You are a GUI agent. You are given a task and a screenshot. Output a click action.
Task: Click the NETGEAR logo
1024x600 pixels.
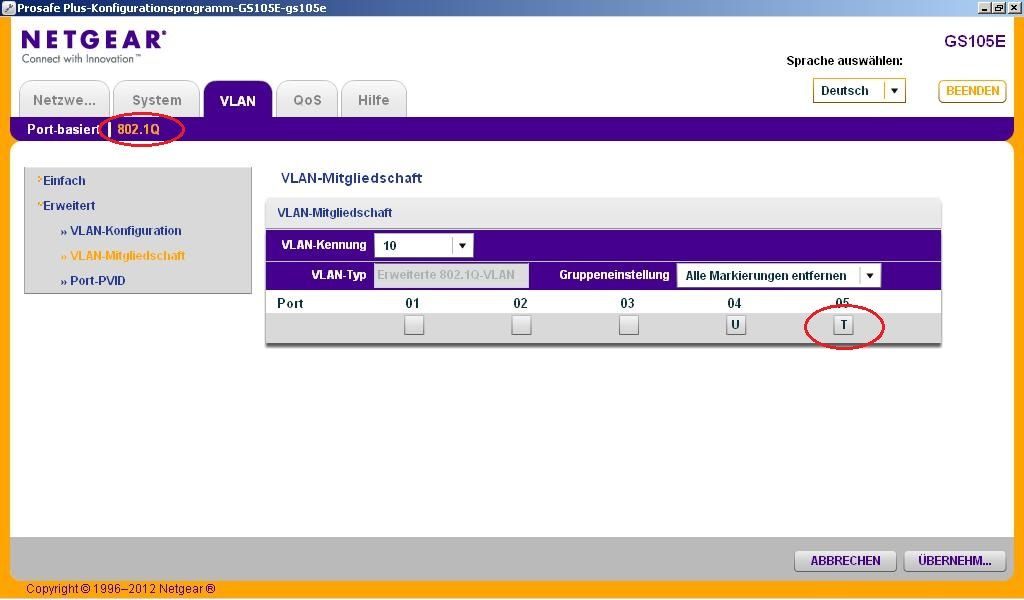(93, 46)
